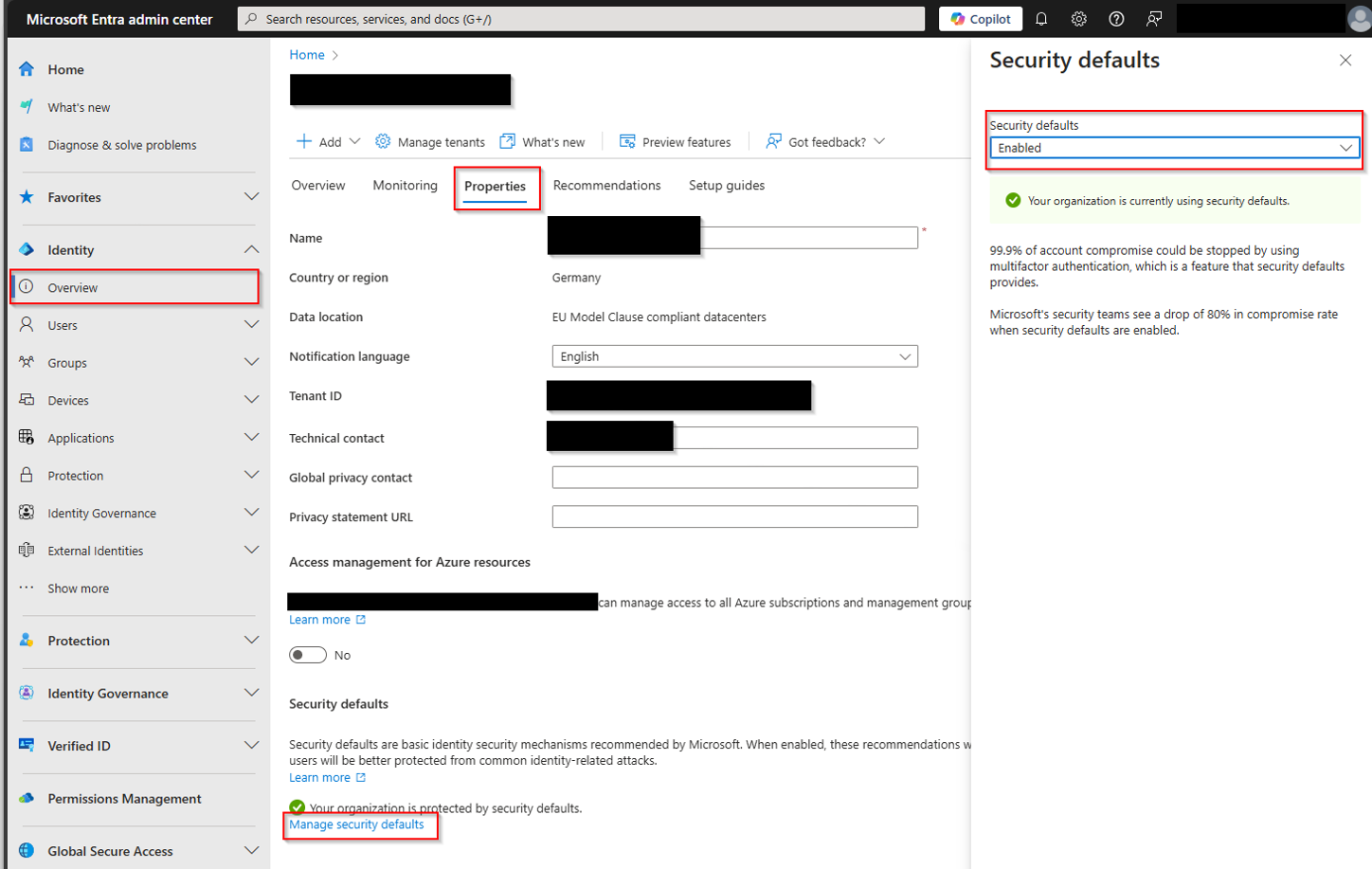Expand the Applications chevron
The image size is (1372, 869).
(x=251, y=438)
